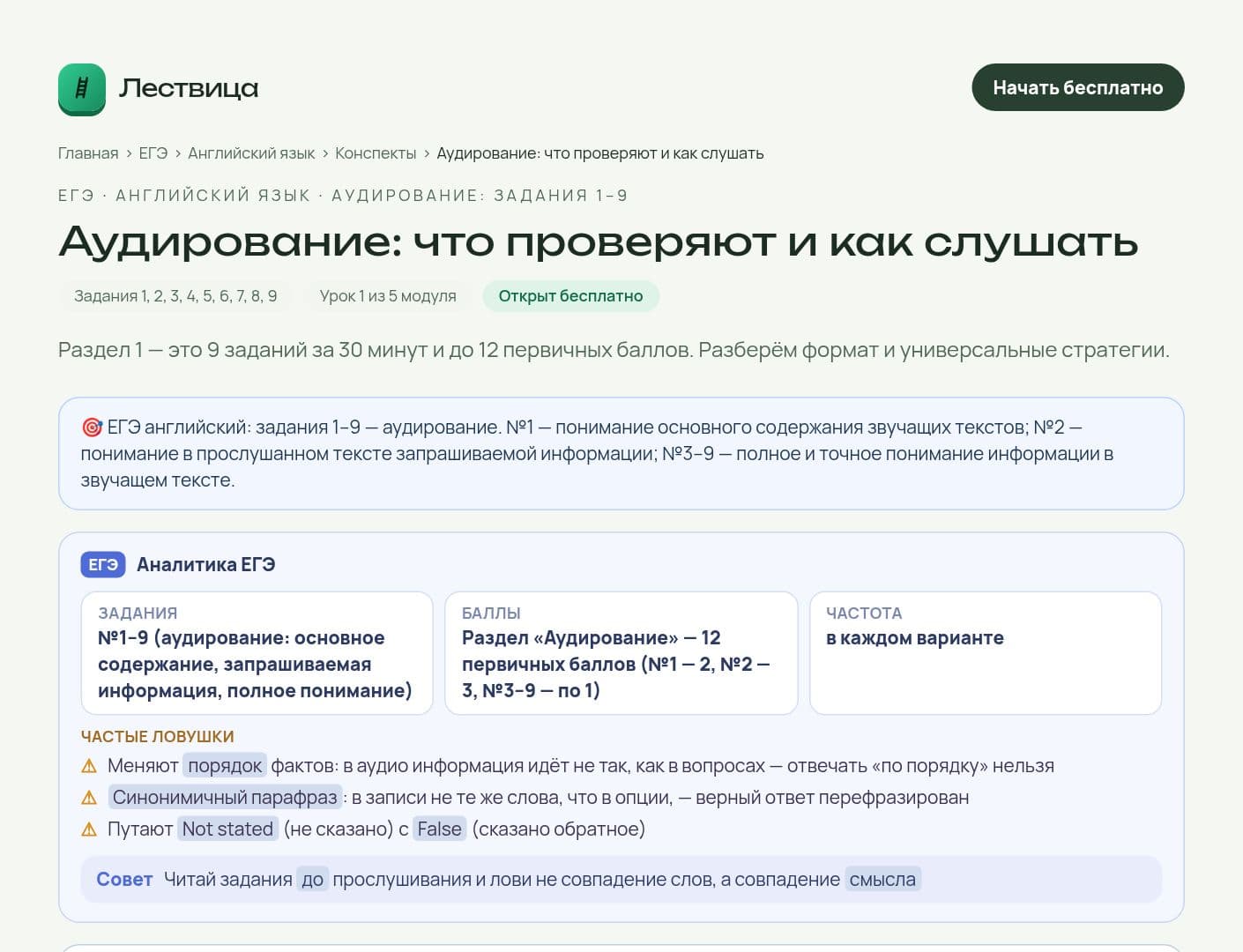Click the highlighted Синонимичный парафраз term
Image resolution: width=1243 pixels, height=952 pixels.
point(225,798)
